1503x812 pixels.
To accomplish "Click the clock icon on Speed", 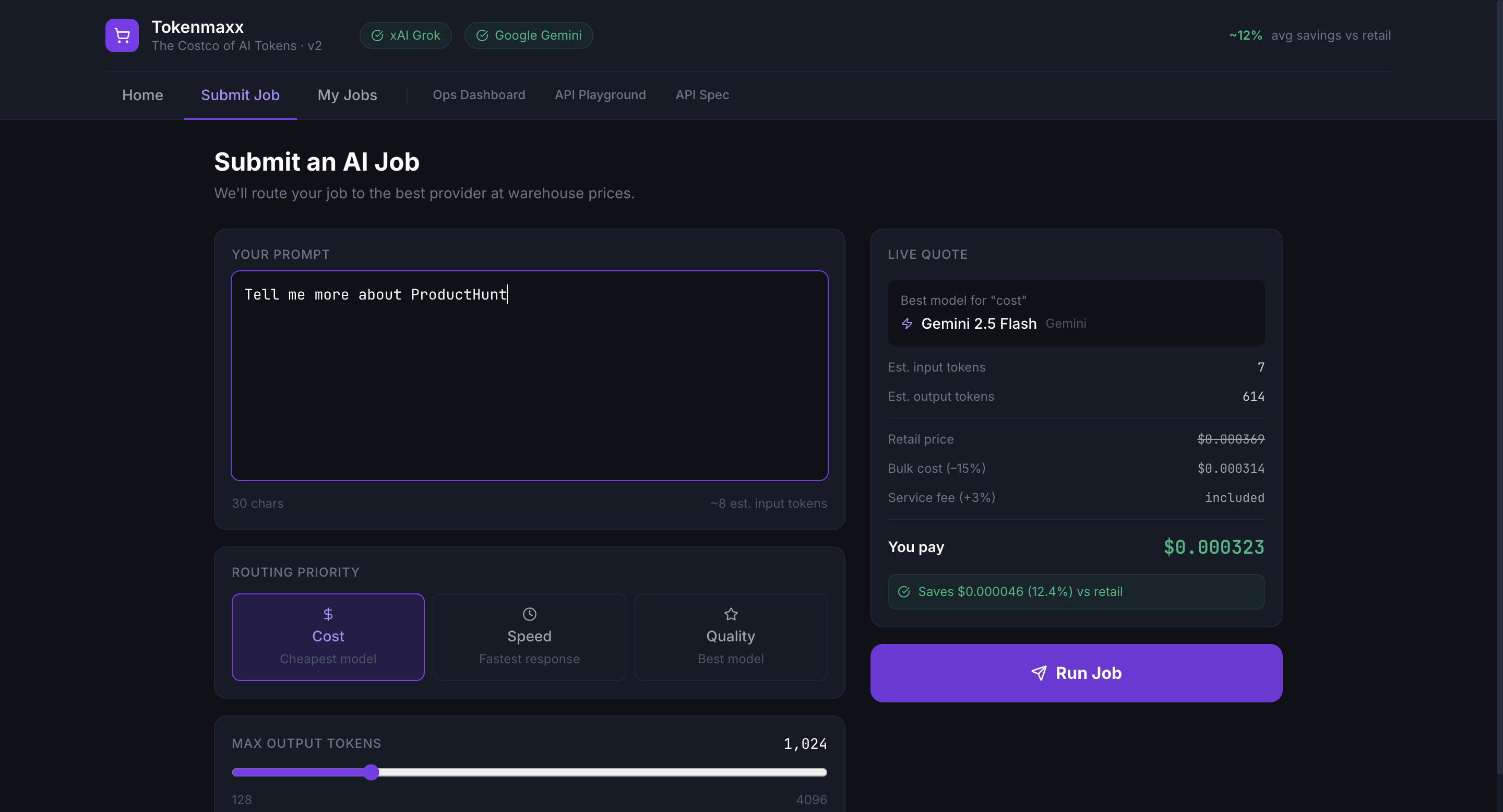I will 529,614.
